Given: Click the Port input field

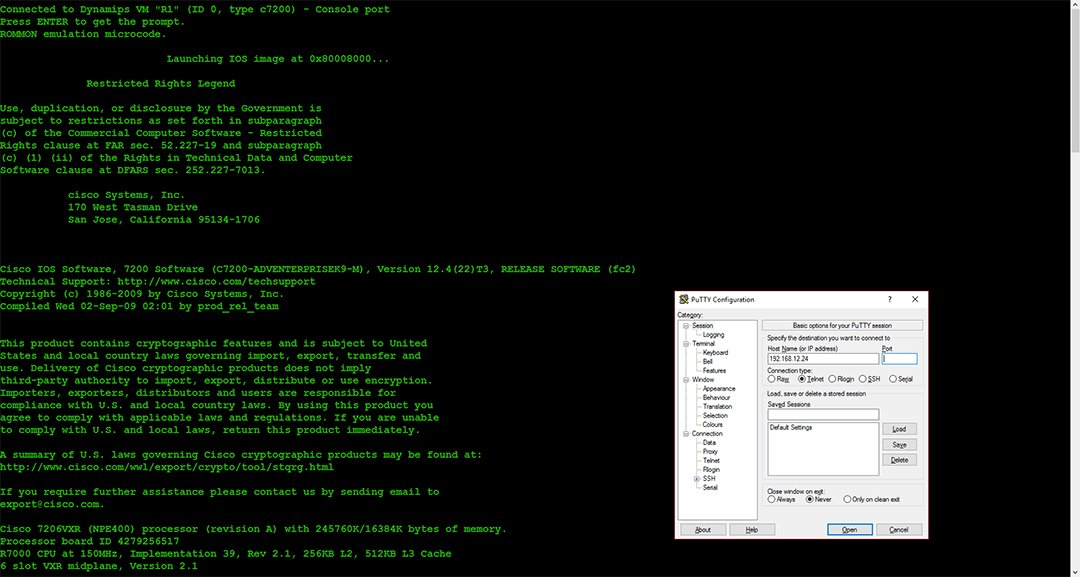Looking at the screenshot, I should [900, 359].
